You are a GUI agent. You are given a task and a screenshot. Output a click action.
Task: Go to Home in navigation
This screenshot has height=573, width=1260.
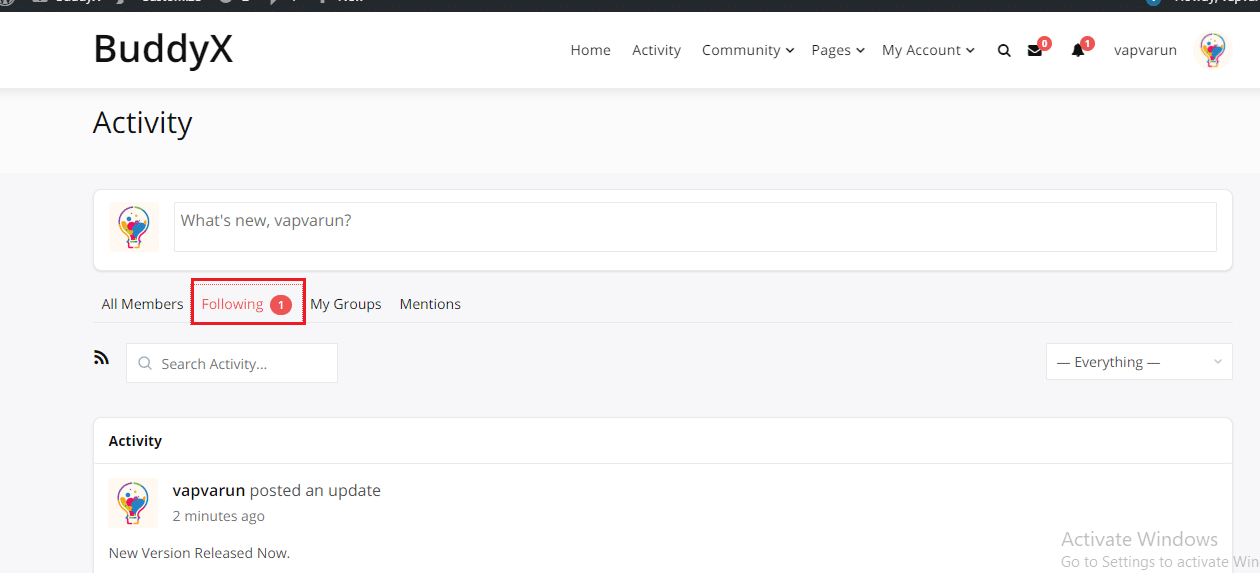[590, 50]
